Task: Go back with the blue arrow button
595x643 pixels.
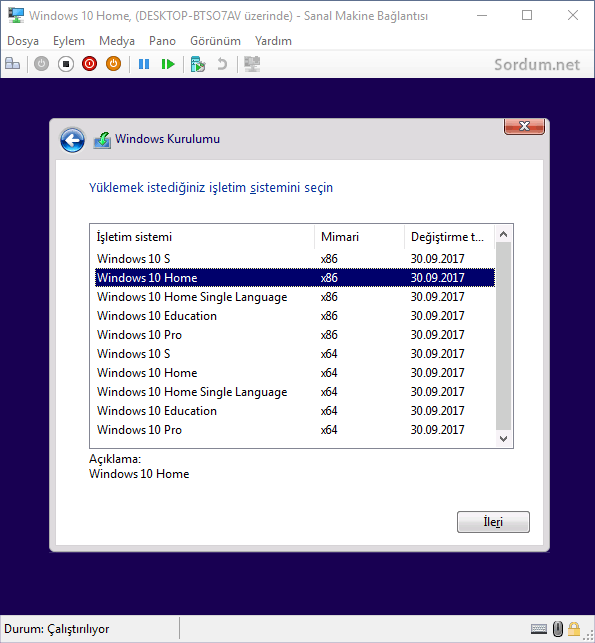Action: (73, 140)
